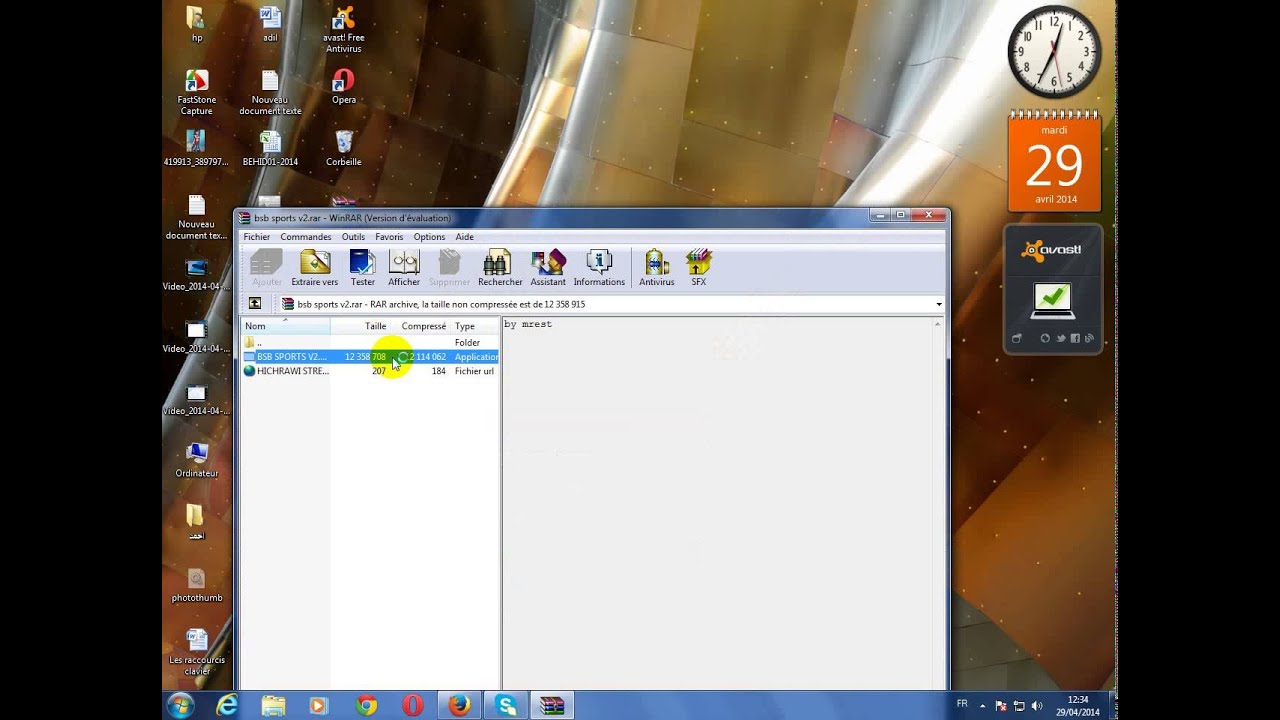Viewport: 1280px width, 720px height.
Task: Open the Fichier menu
Action: [257, 237]
